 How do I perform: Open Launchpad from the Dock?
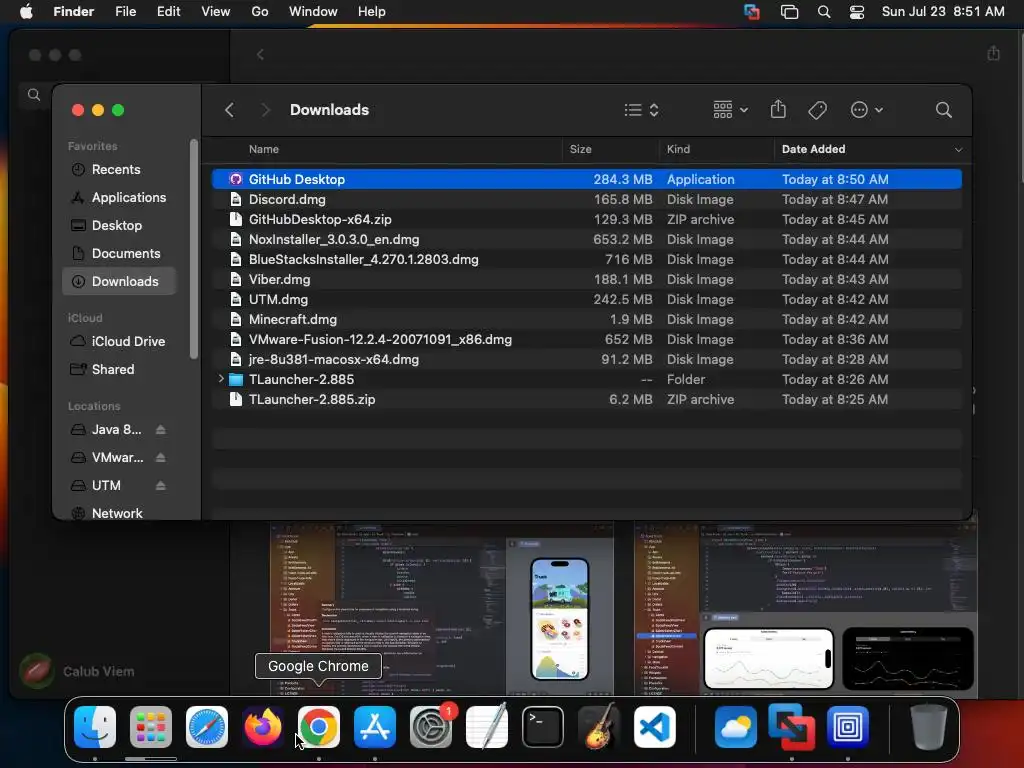click(151, 726)
